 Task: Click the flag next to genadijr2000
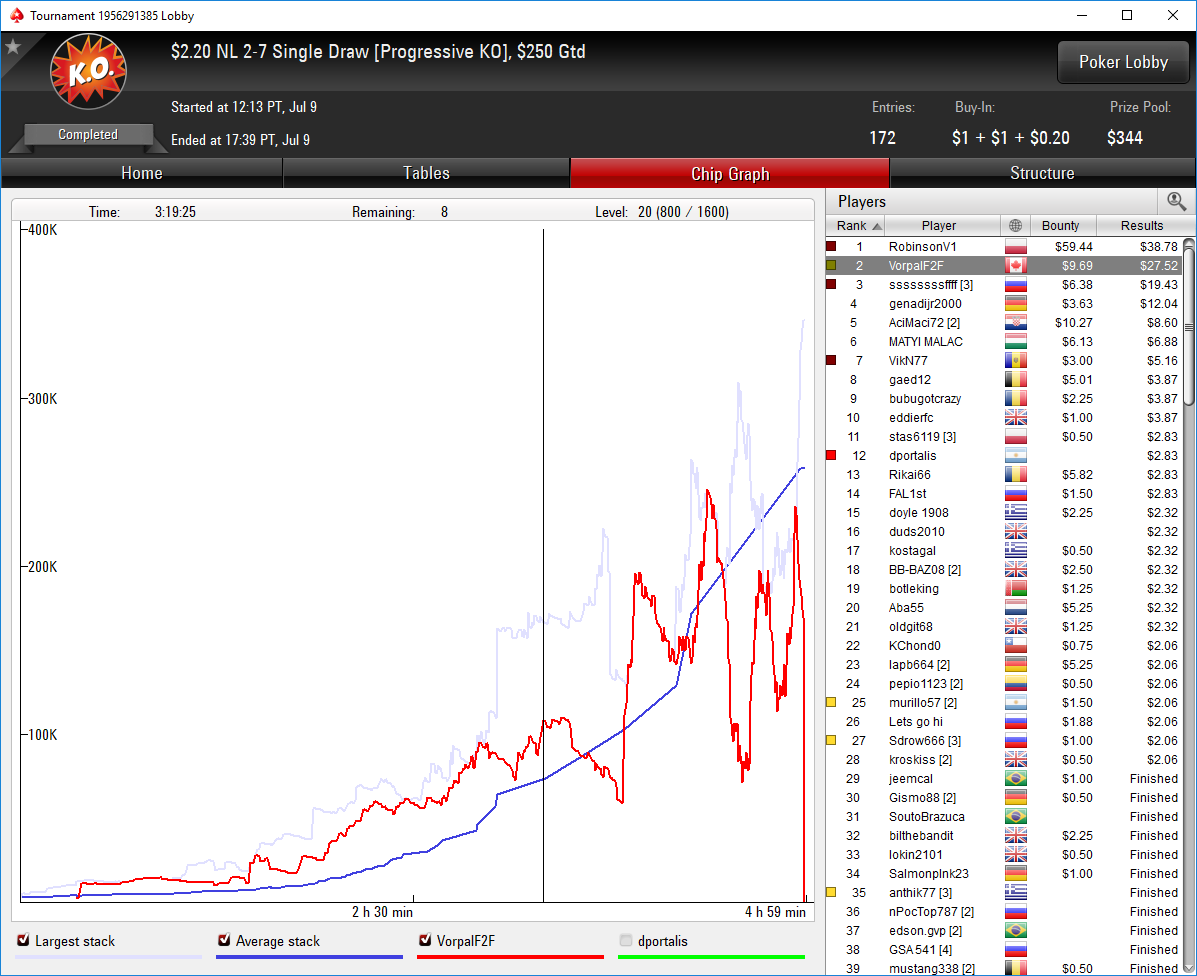(x=1015, y=304)
